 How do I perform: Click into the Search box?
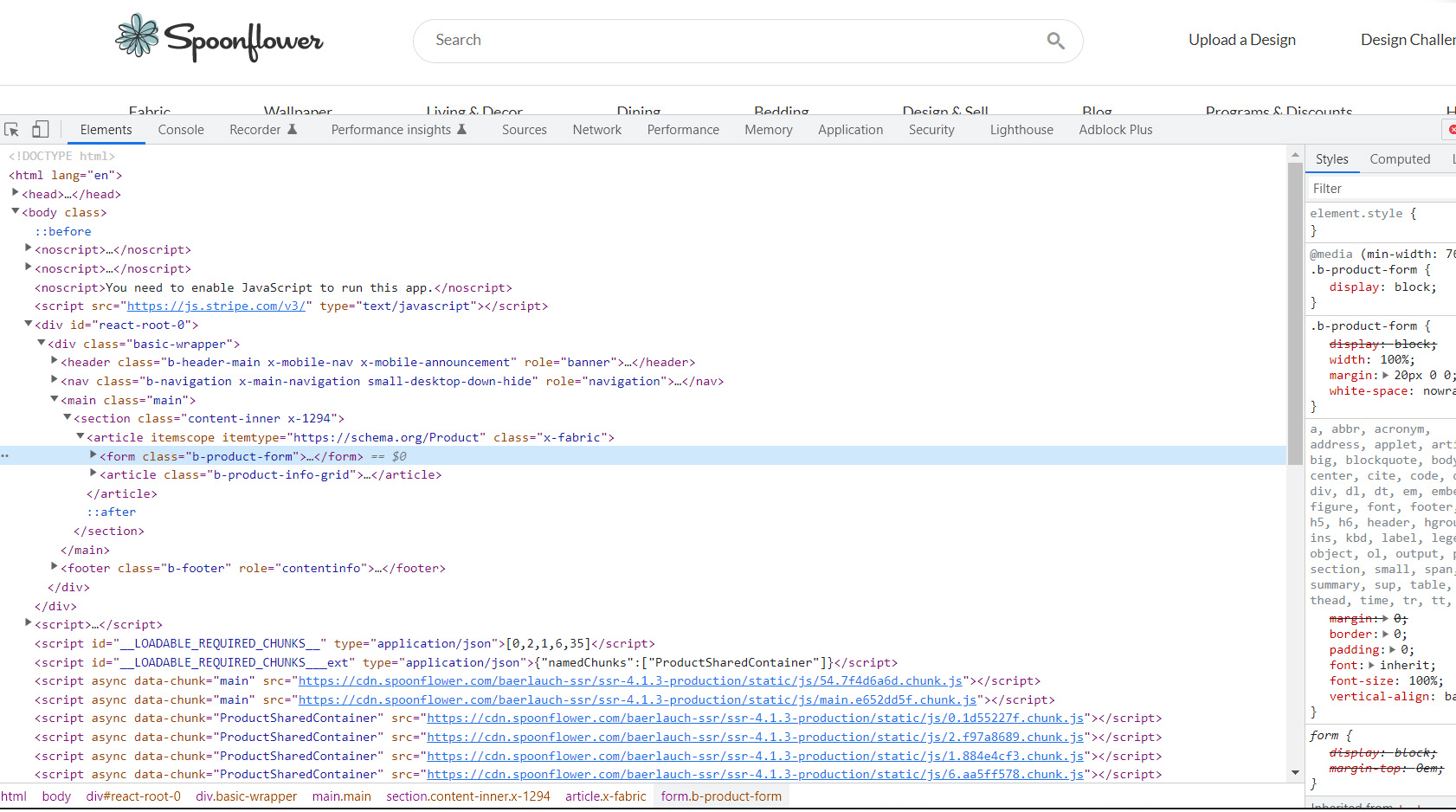point(748,41)
